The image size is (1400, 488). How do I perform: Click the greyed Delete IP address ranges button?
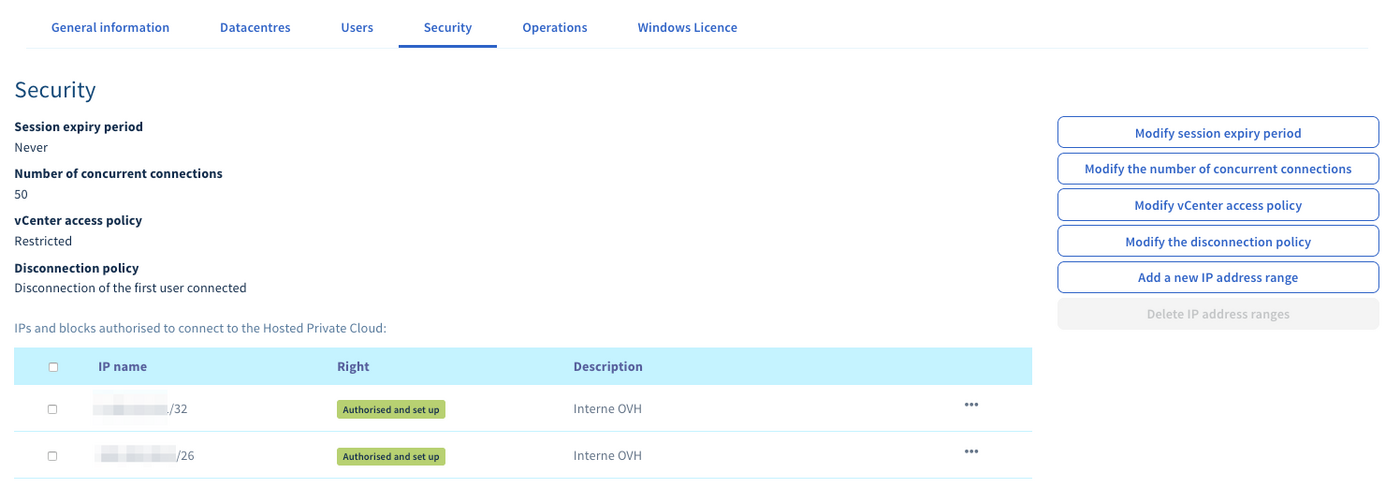tap(1217, 314)
